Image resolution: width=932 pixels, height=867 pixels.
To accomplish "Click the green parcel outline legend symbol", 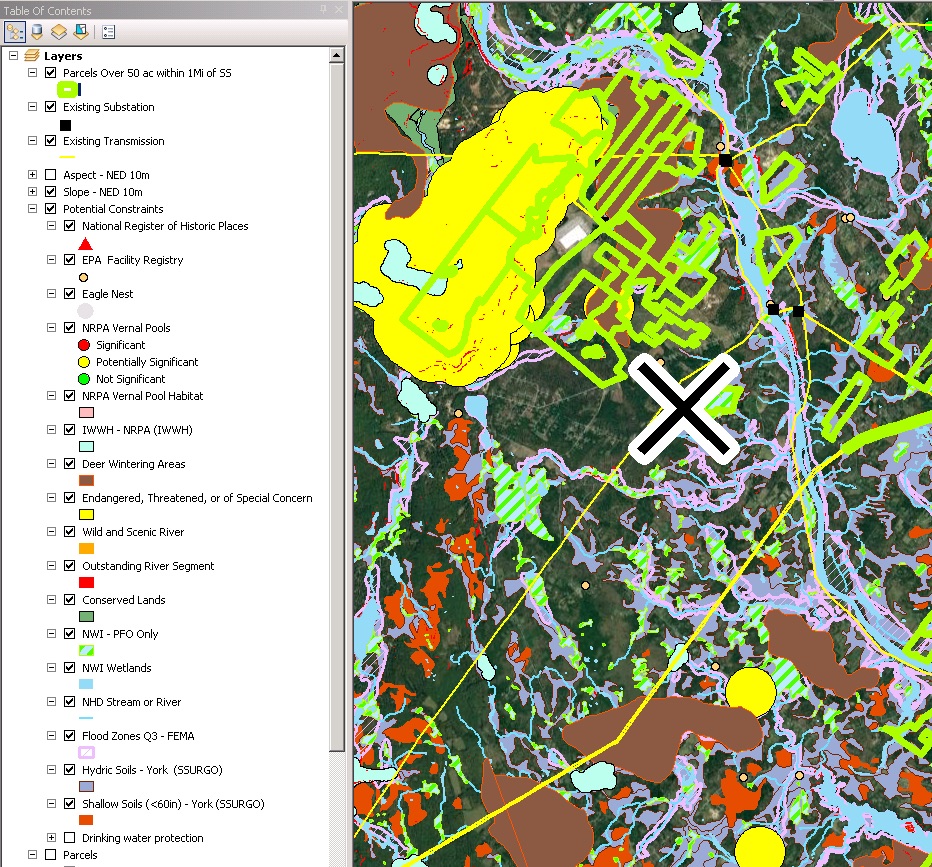I will 69,90.
